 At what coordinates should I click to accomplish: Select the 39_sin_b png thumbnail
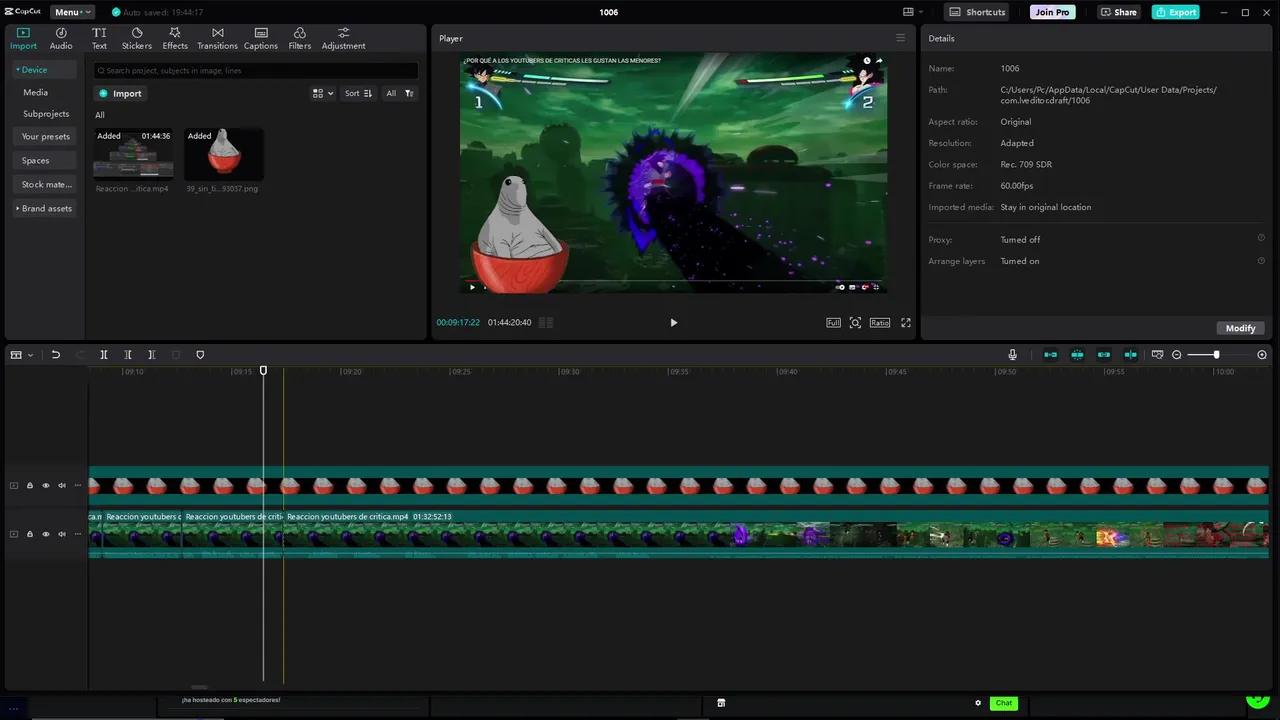224,154
